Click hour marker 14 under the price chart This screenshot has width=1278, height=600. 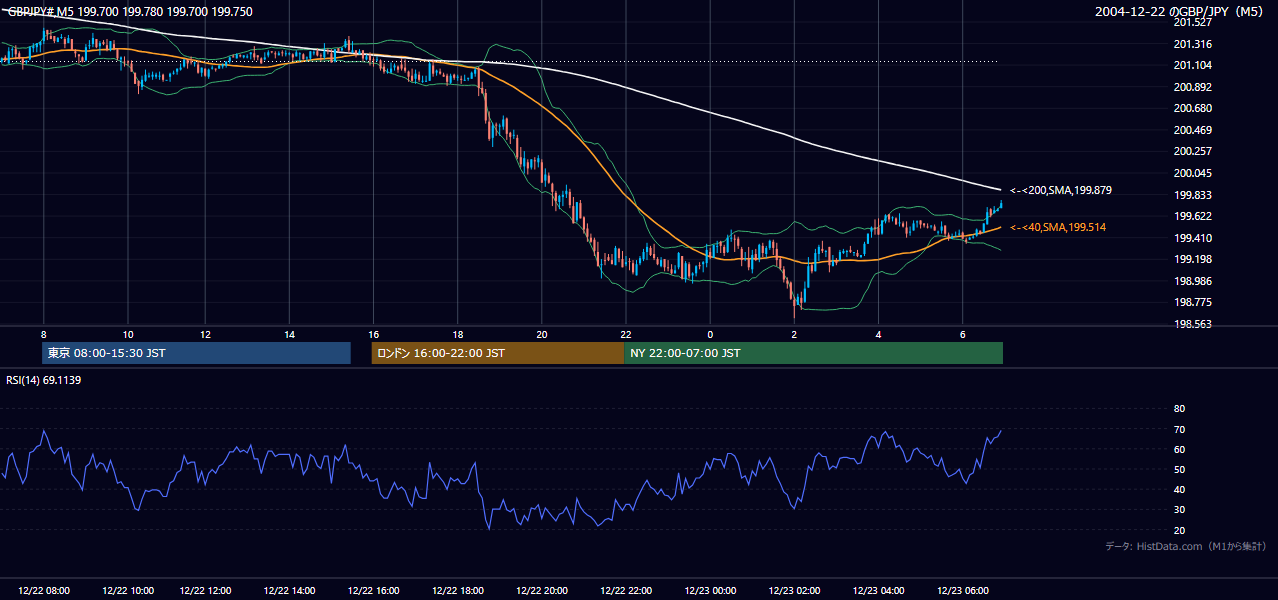289,334
